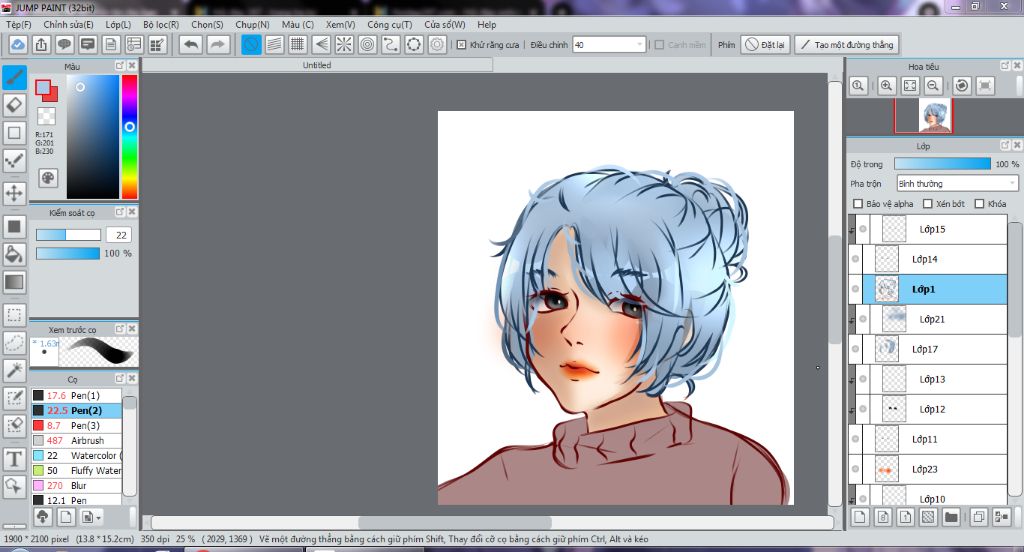
Task: Click fit-to-window icon in Hoa tiêu panel
Action: pyautogui.click(x=910, y=86)
